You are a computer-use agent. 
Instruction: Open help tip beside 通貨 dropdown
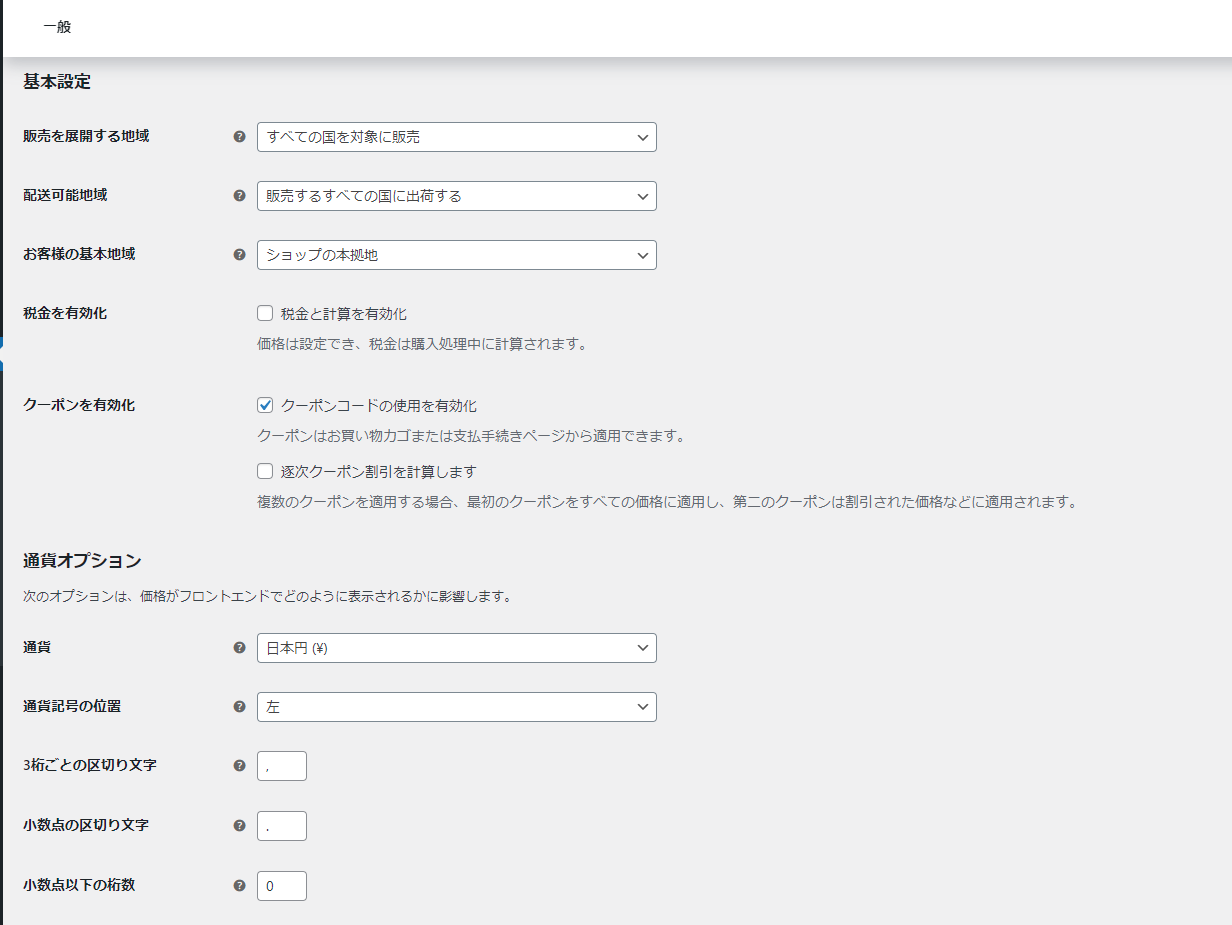pyautogui.click(x=239, y=648)
